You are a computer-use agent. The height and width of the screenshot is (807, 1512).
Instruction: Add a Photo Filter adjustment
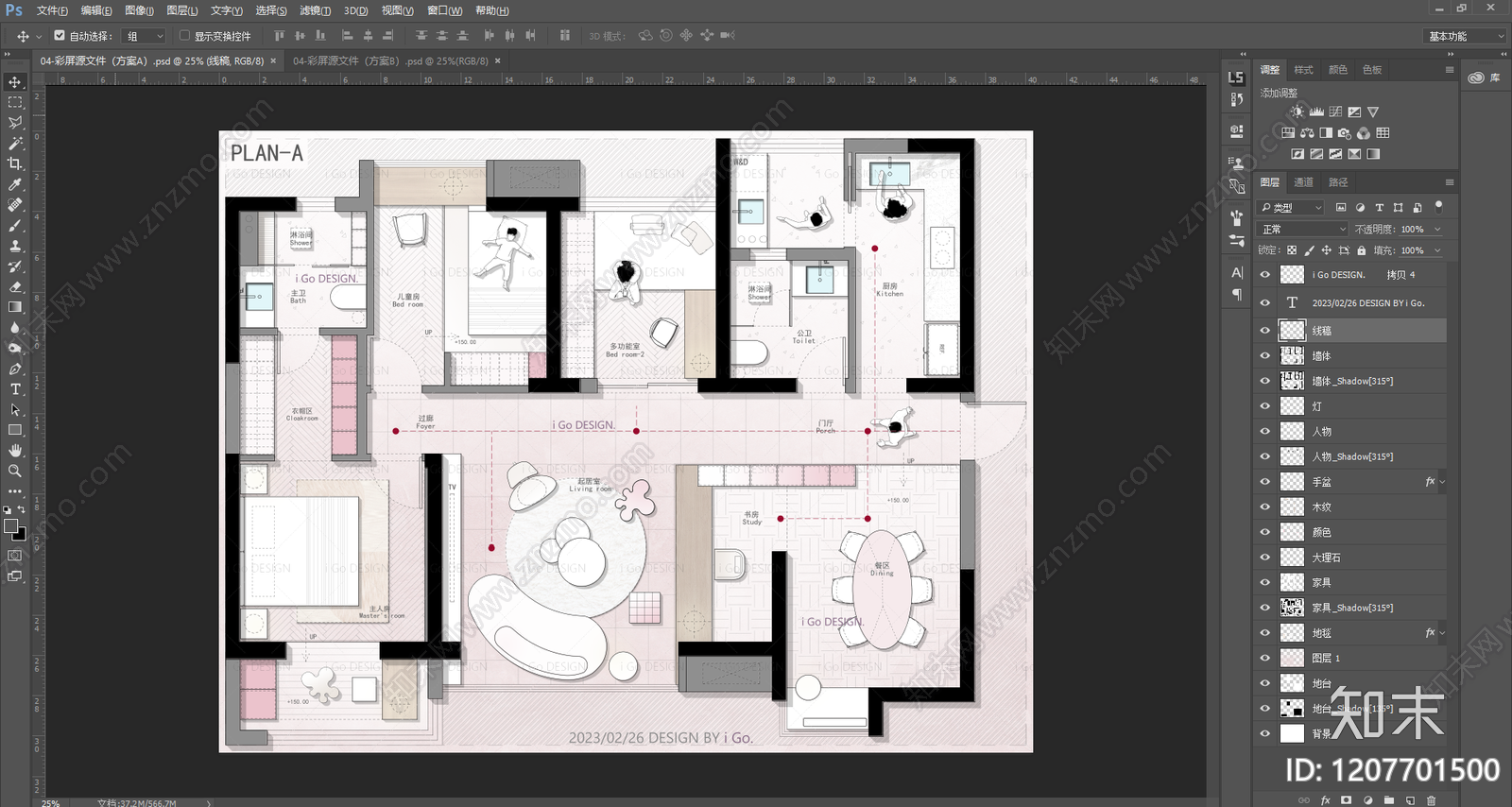tap(1345, 133)
